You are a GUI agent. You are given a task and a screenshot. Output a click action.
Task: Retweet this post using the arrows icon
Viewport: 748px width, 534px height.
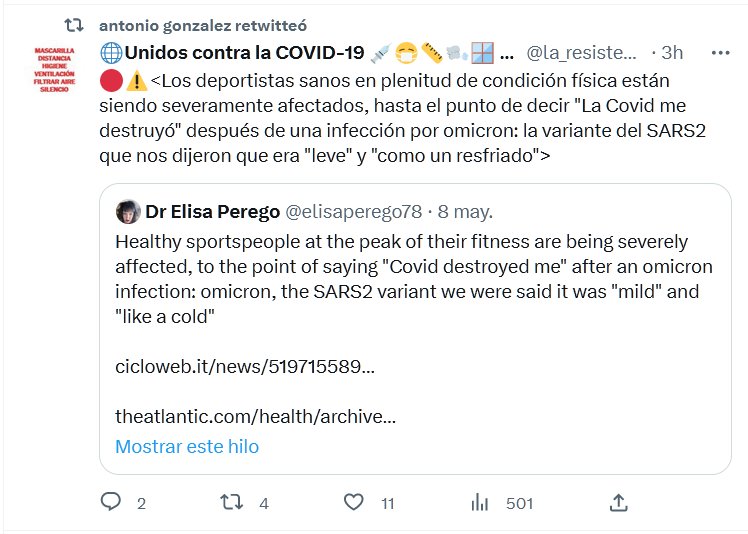pos(232,502)
